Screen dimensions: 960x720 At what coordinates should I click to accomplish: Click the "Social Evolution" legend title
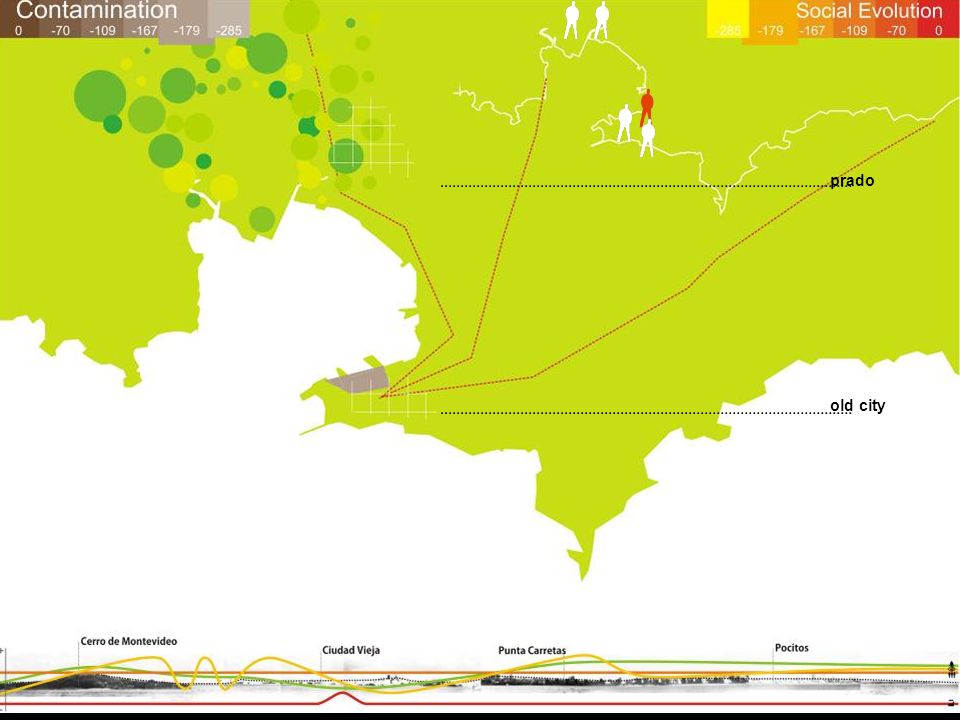point(869,11)
